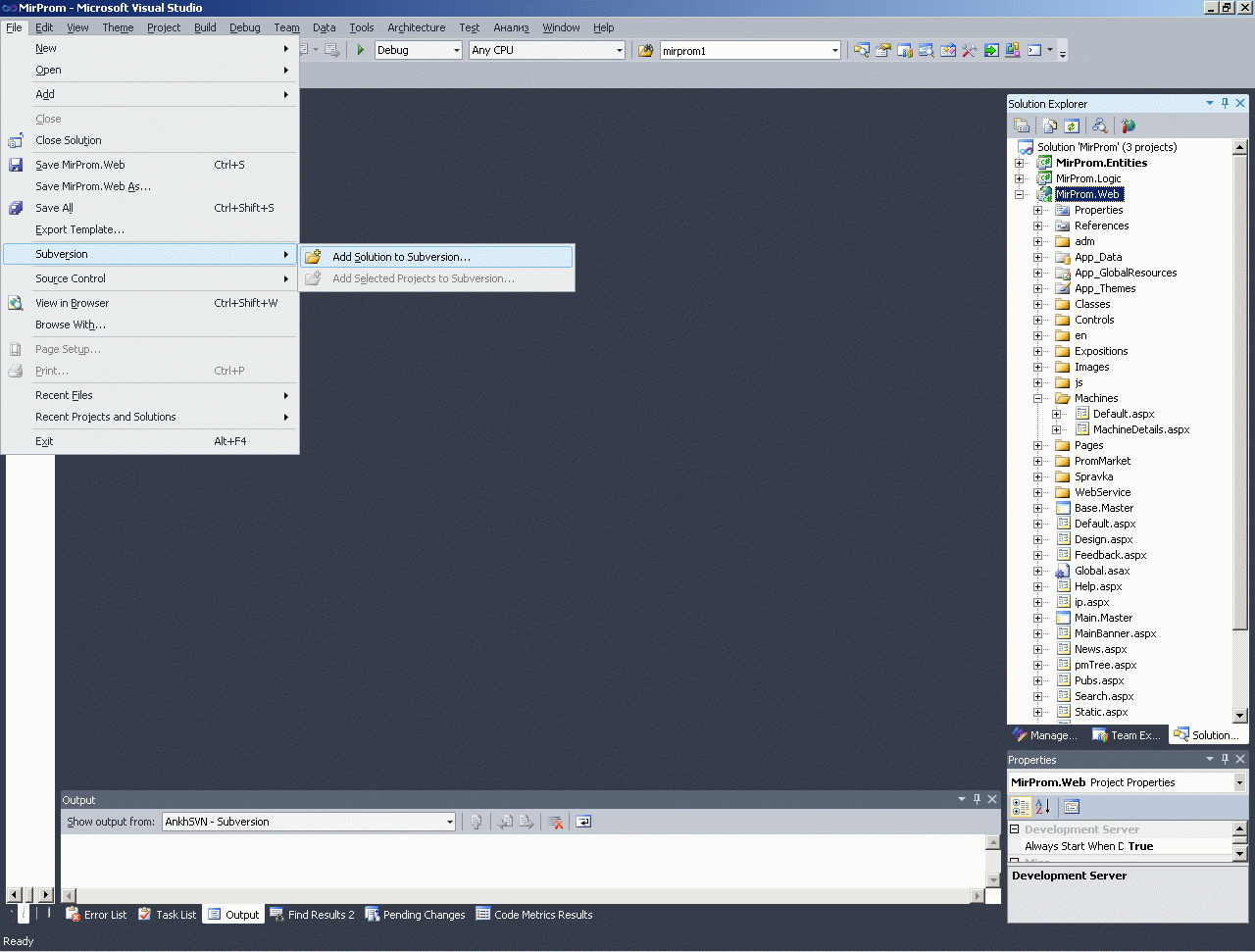Collapse the Development Server property category

1016,829
